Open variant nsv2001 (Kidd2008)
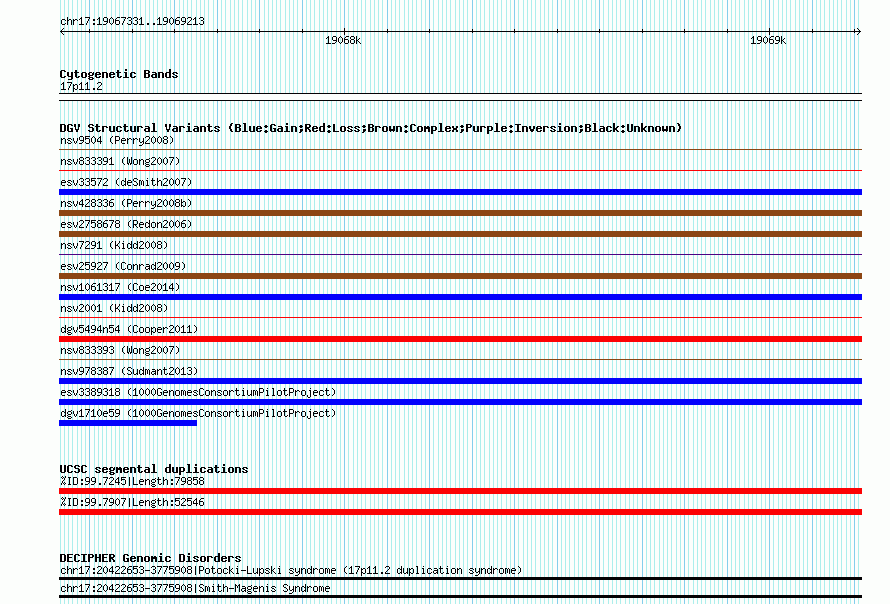This screenshot has height=604, width=890. pyautogui.click(x=114, y=308)
